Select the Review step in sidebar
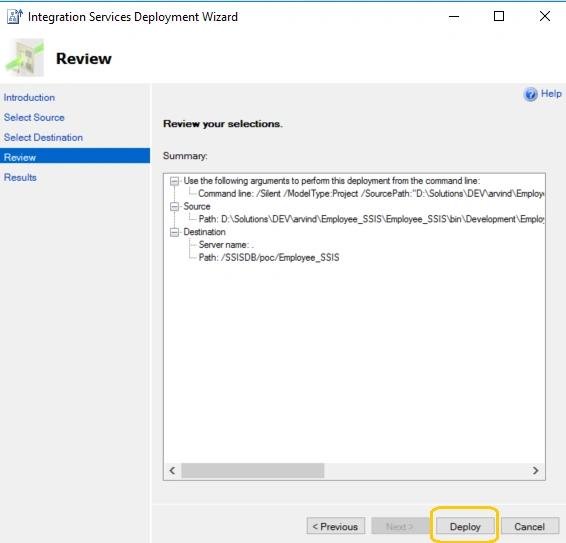This screenshot has height=543, width=566. 75,157
